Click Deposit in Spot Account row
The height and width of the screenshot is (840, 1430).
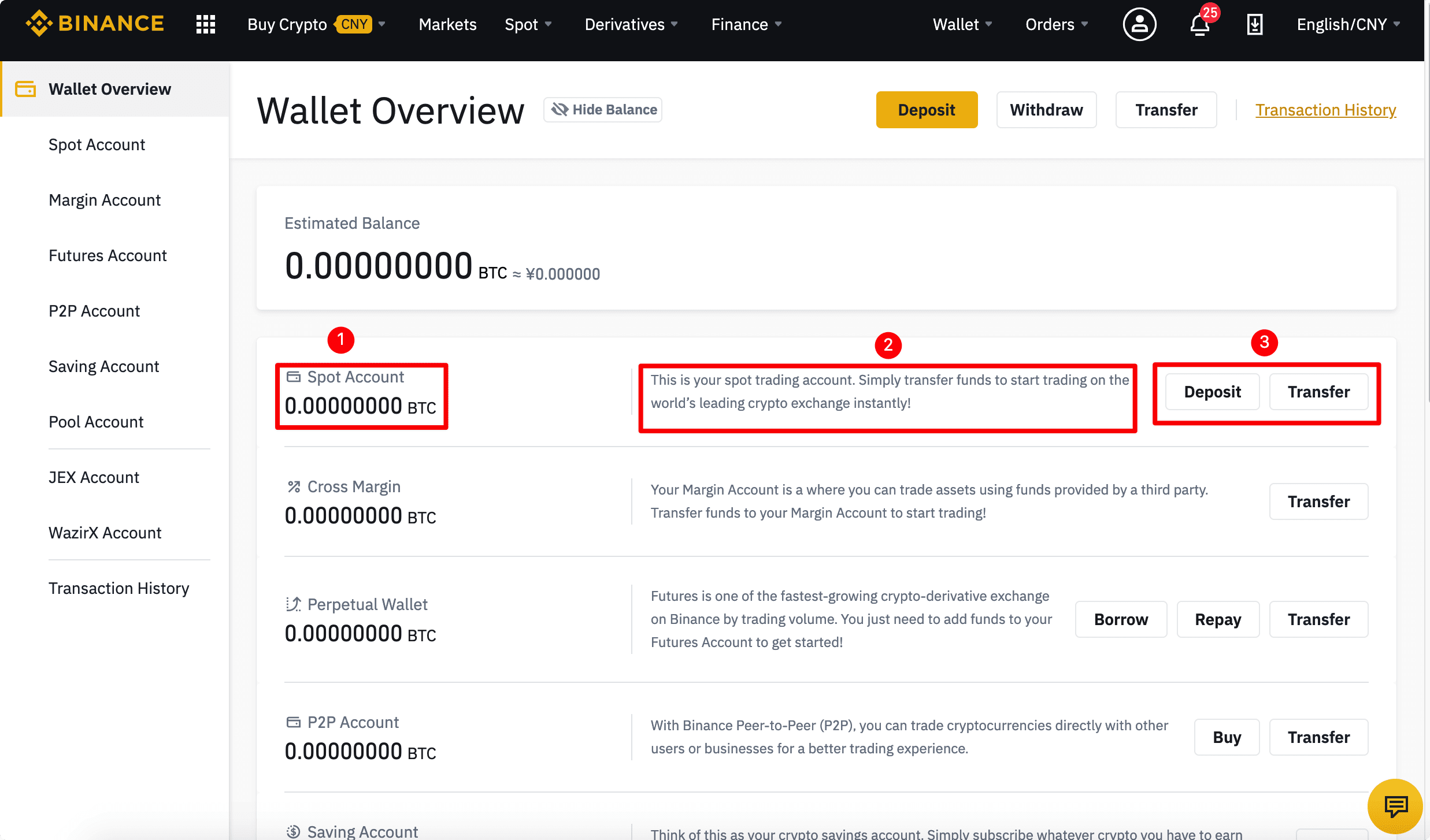coord(1212,392)
